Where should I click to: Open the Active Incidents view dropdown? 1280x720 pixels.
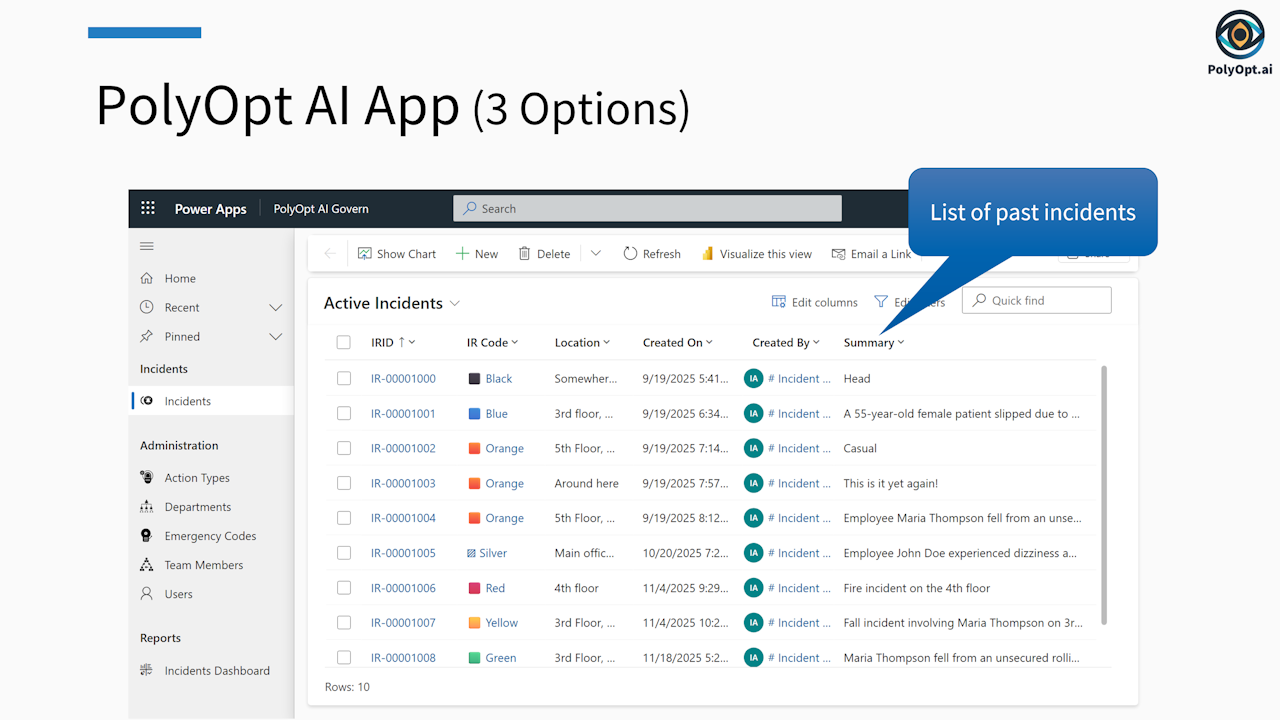pos(455,303)
